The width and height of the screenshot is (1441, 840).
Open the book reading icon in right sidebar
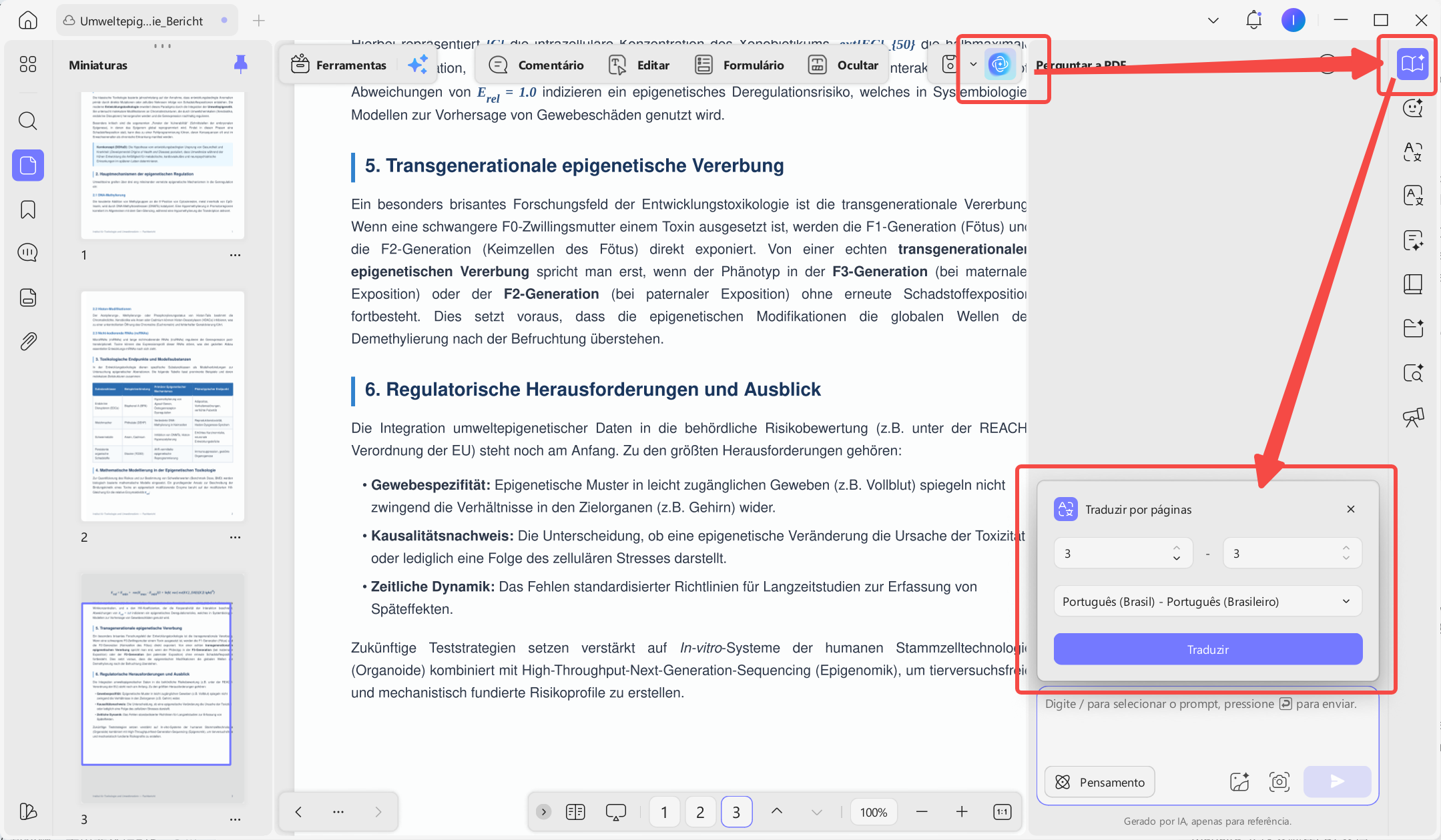tap(1413, 284)
